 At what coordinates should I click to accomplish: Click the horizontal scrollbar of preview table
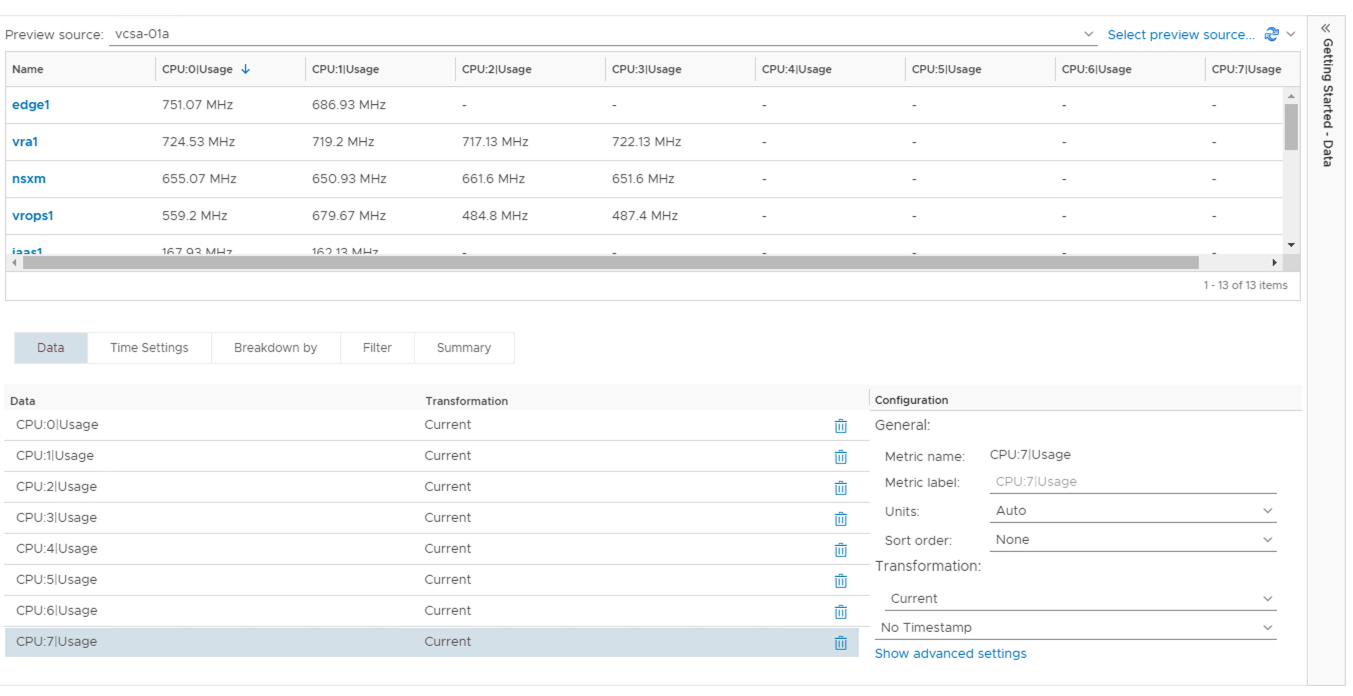(610, 263)
